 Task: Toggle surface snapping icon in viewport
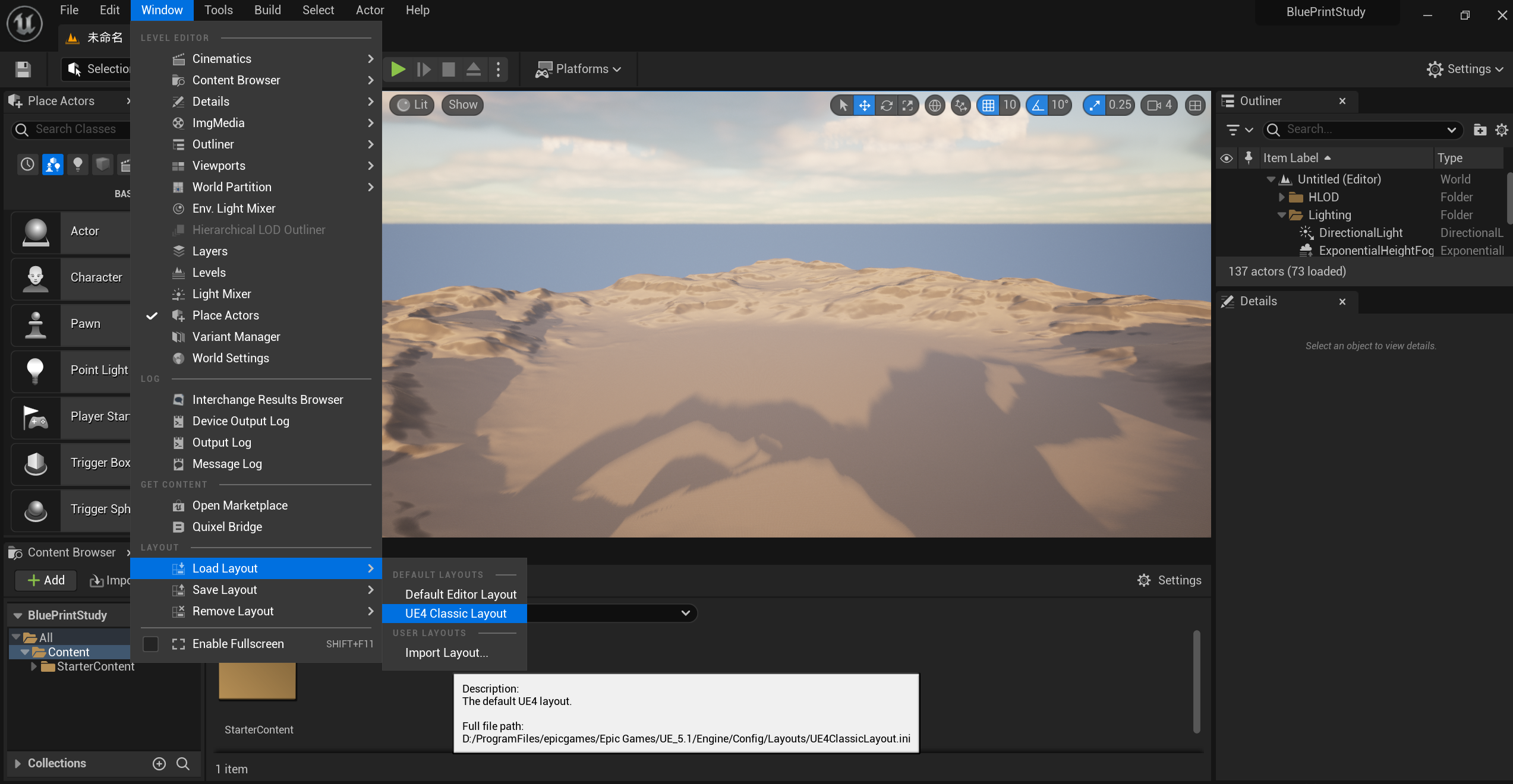click(x=961, y=105)
